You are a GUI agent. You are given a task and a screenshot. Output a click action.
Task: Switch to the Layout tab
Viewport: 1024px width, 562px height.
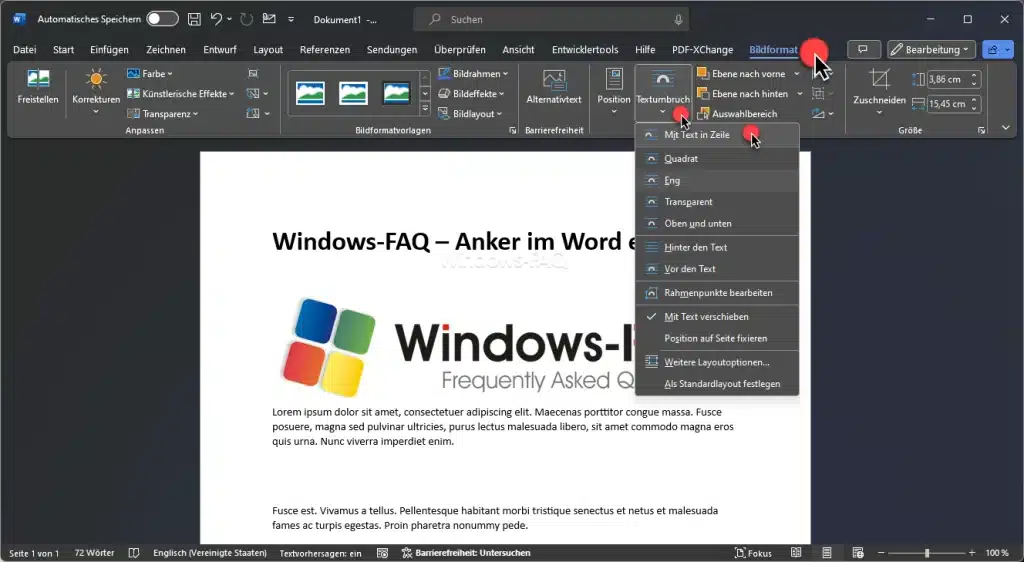point(268,50)
